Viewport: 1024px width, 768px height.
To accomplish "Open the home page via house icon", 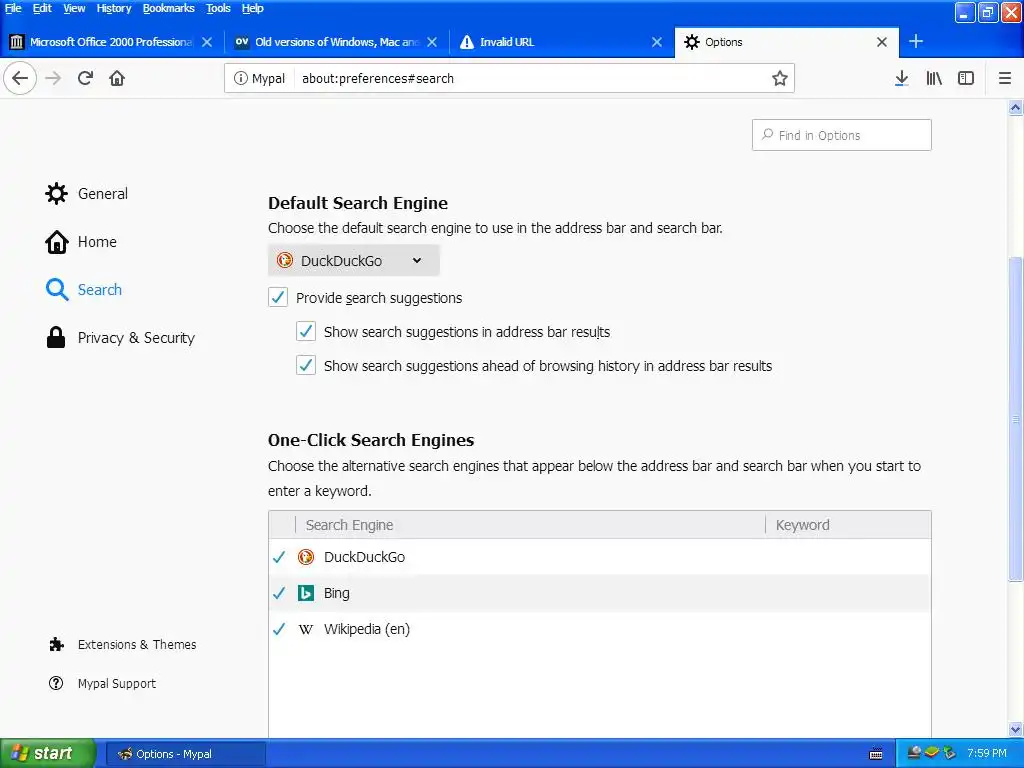I will pyautogui.click(x=117, y=78).
